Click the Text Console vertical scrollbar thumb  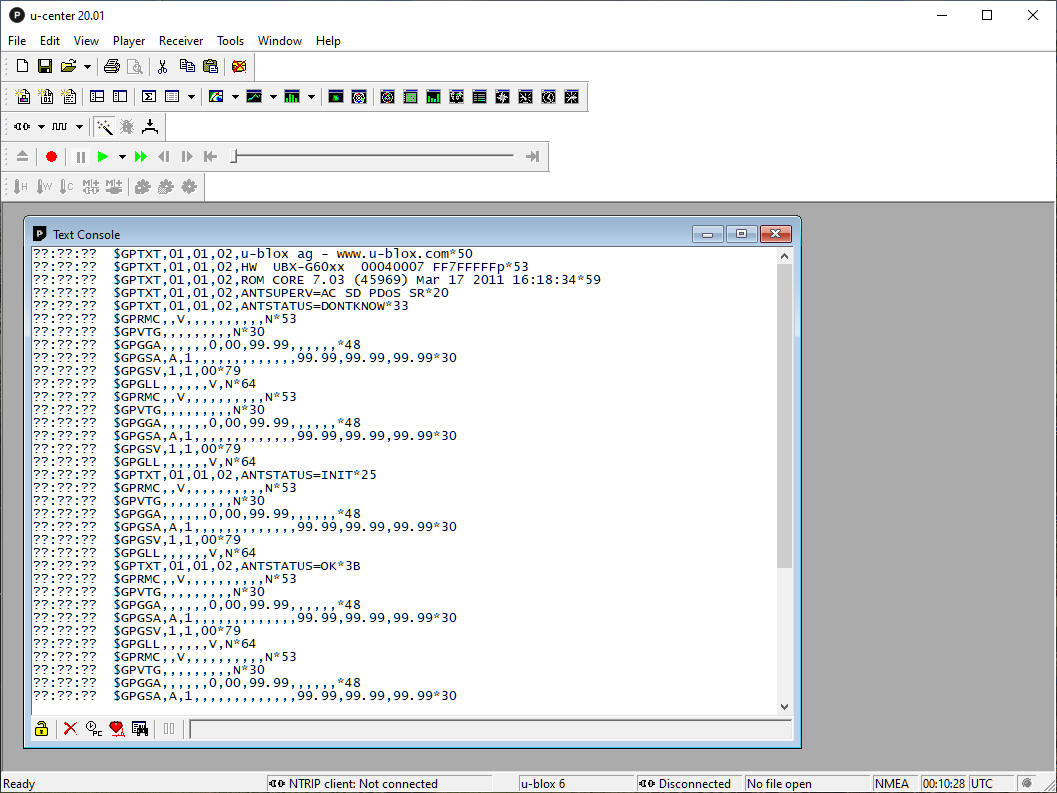(x=784, y=415)
